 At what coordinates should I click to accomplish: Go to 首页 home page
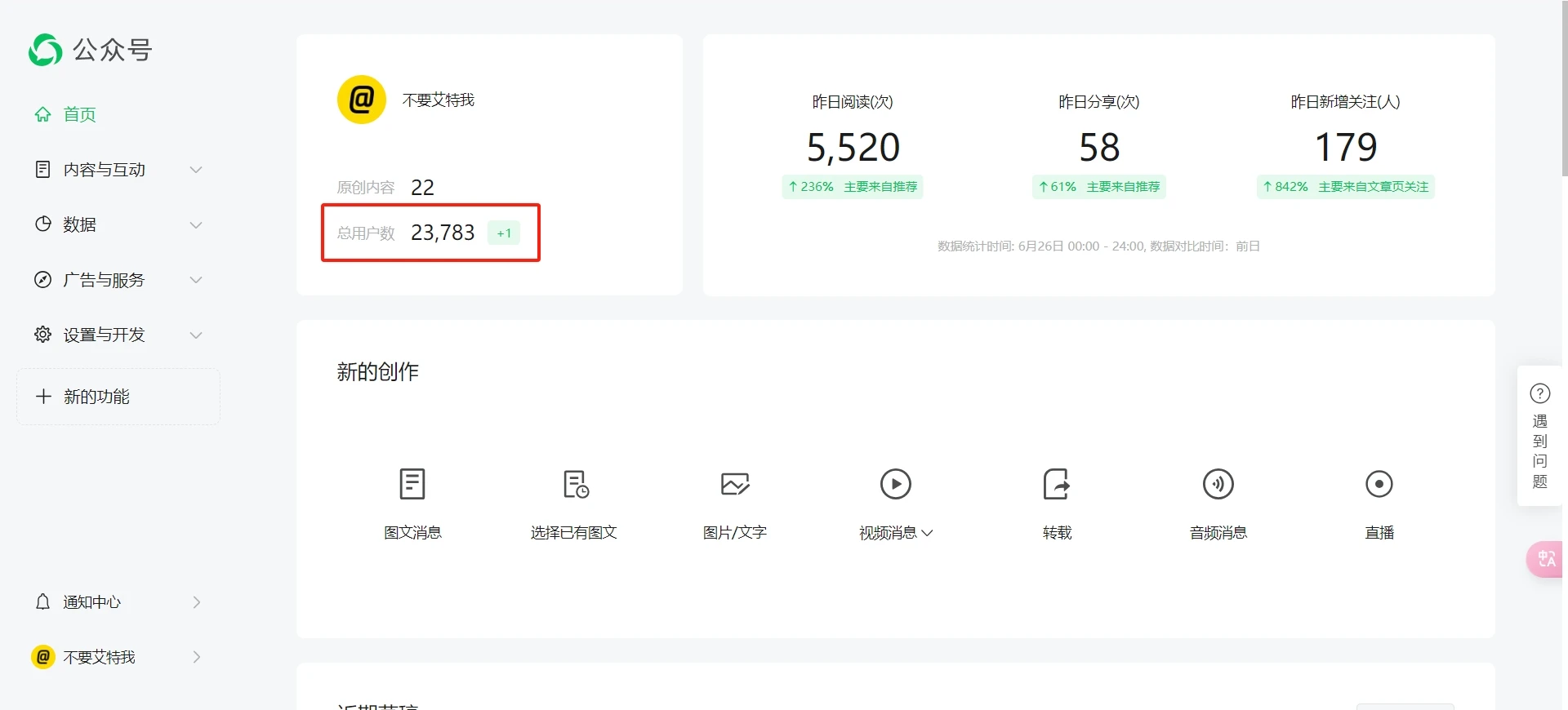pos(79,114)
